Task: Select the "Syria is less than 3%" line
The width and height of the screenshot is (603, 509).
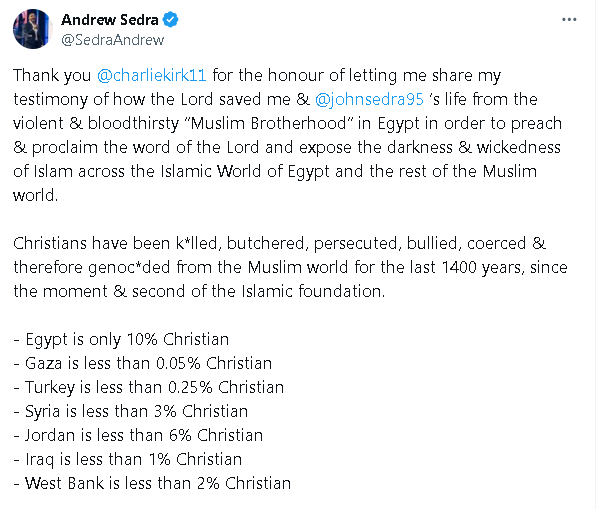Action: [x=130, y=411]
